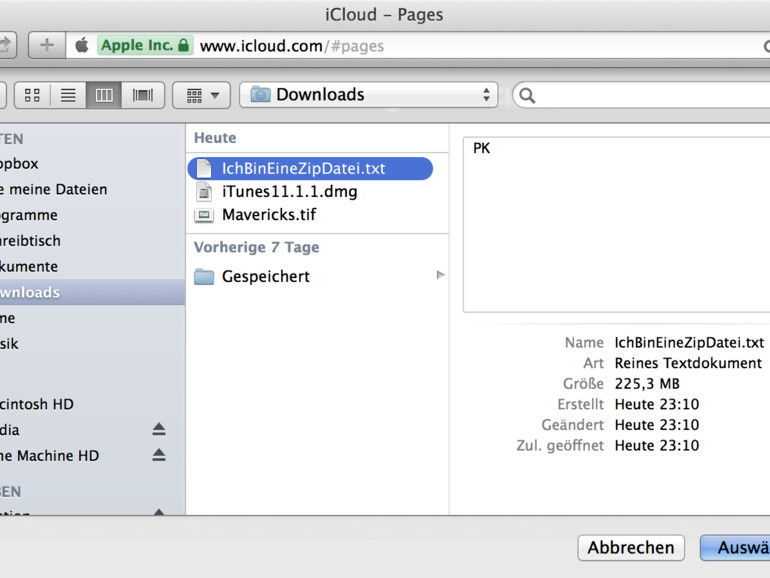The image size is (770, 578).
Task: Open Time Machine HD in sidebar
Action: [49, 456]
